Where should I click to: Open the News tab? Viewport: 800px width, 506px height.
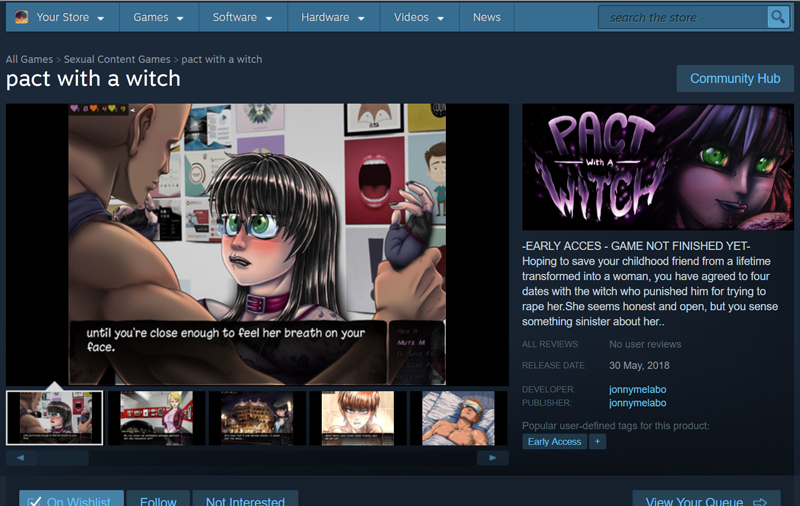487,17
